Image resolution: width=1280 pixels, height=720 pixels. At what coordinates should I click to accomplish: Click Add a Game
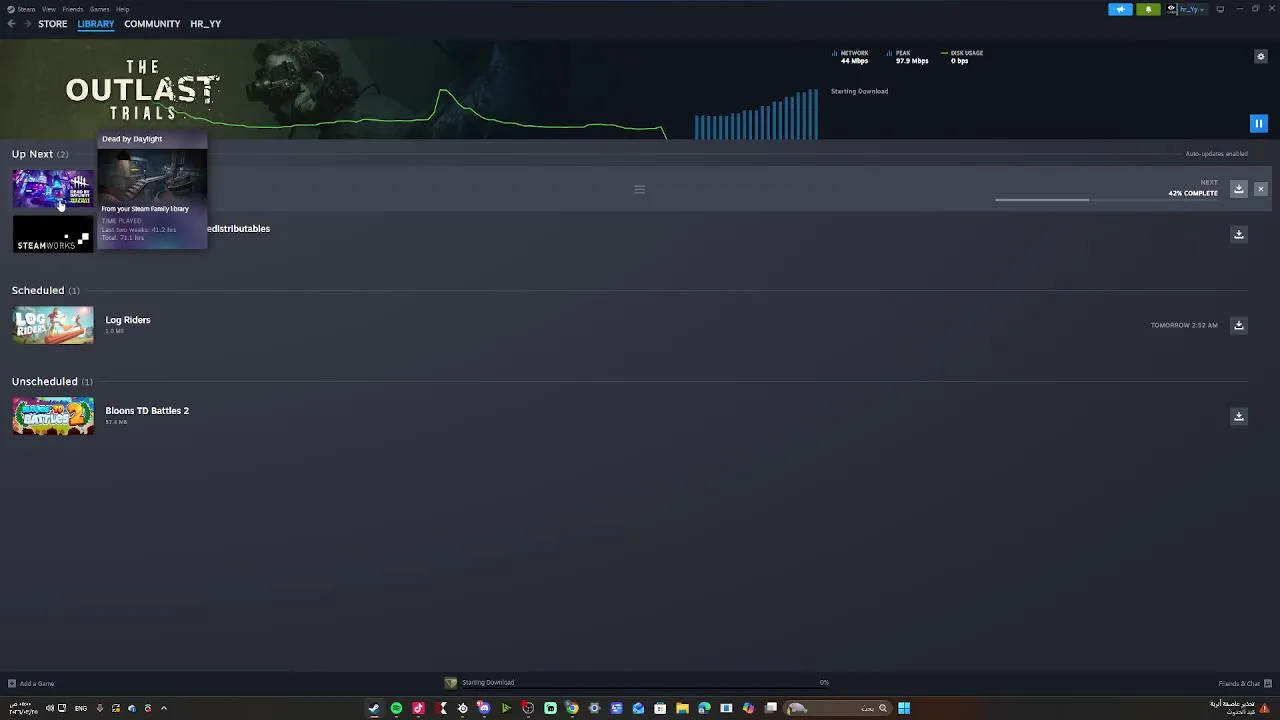pyautogui.click(x=31, y=684)
